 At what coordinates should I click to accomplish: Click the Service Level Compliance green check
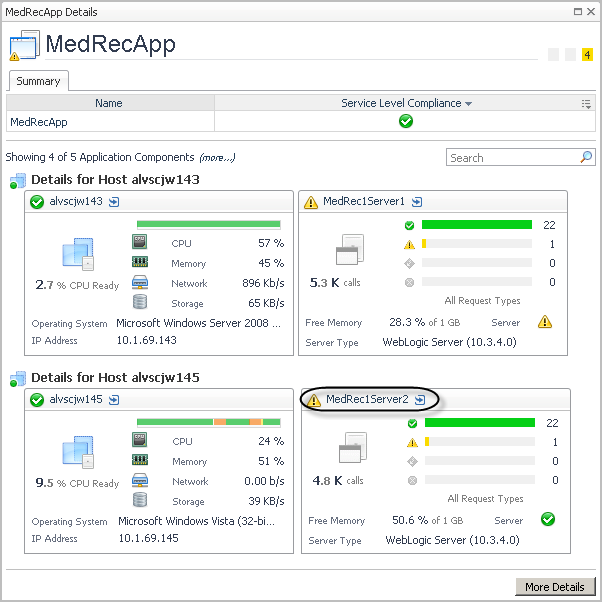click(406, 122)
